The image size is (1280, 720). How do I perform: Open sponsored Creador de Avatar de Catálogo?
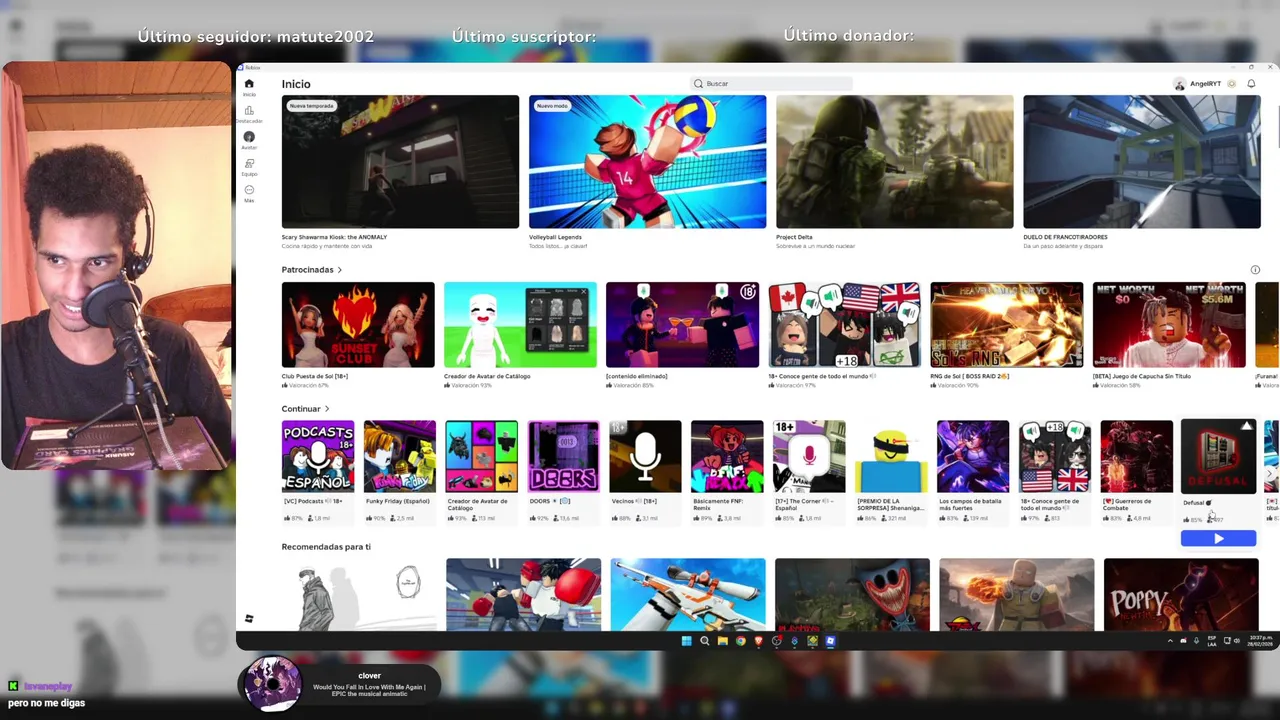pos(520,325)
